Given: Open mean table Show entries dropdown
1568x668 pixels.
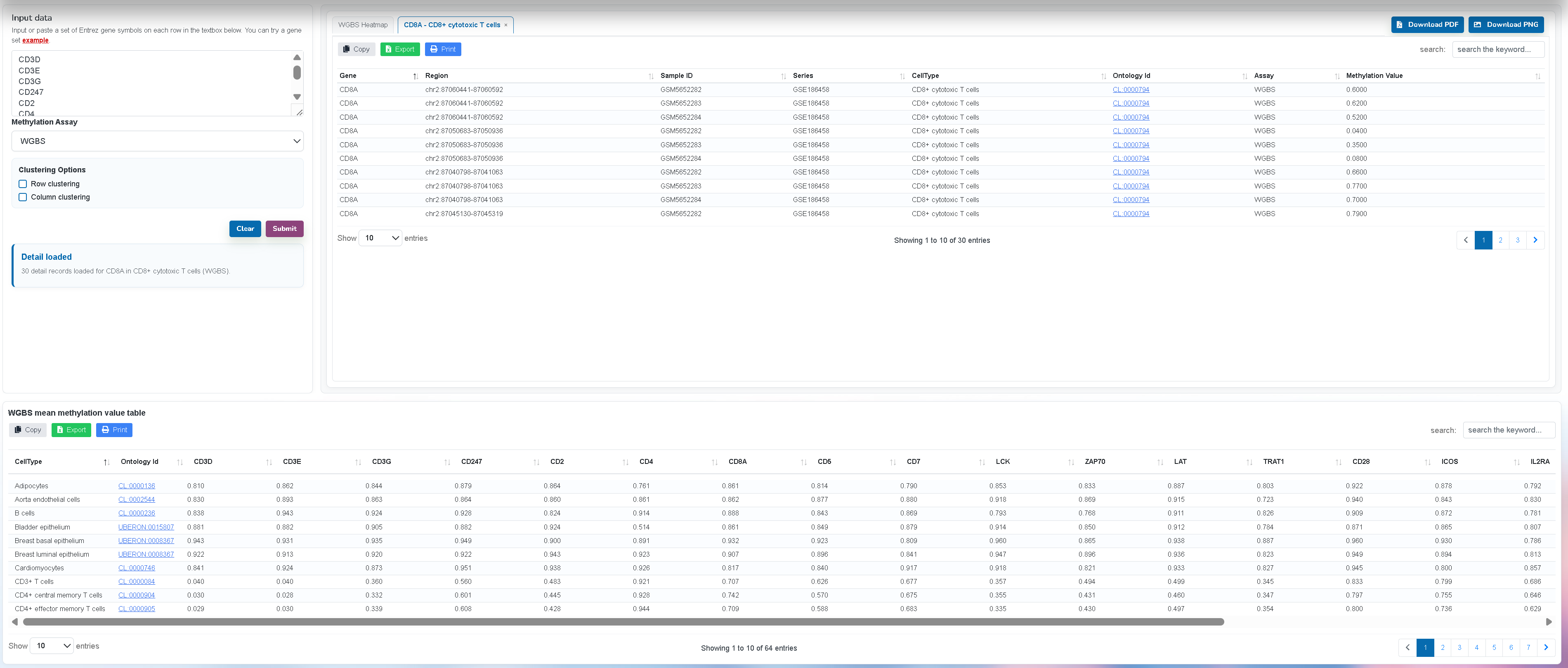Looking at the screenshot, I should [x=52, y=646].
